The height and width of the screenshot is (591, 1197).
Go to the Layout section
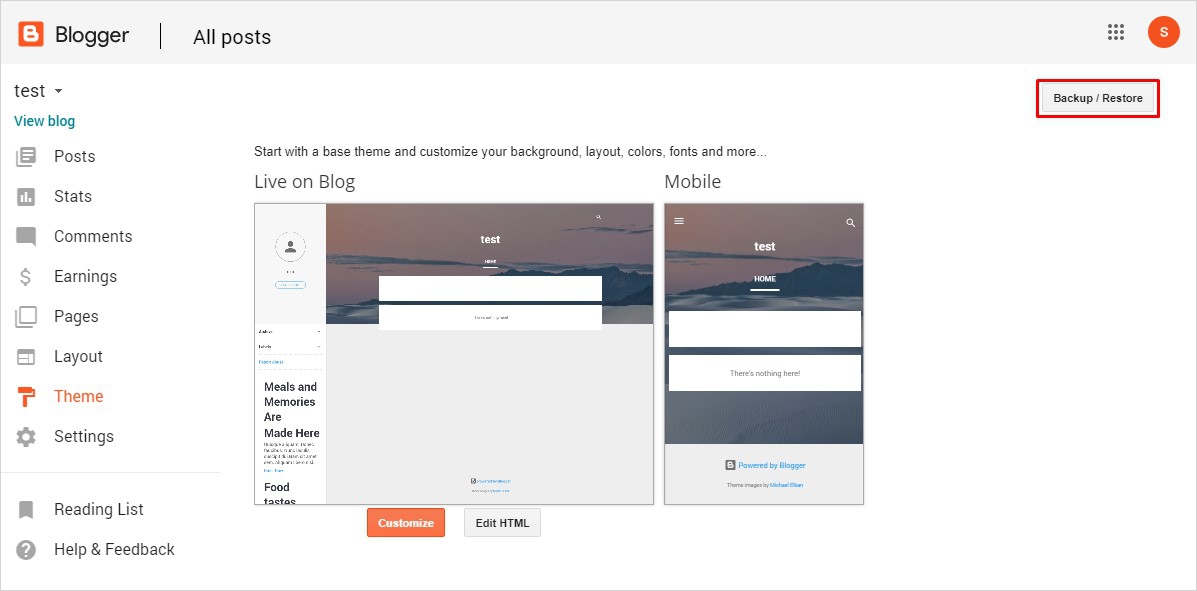(x=78, y=357)
